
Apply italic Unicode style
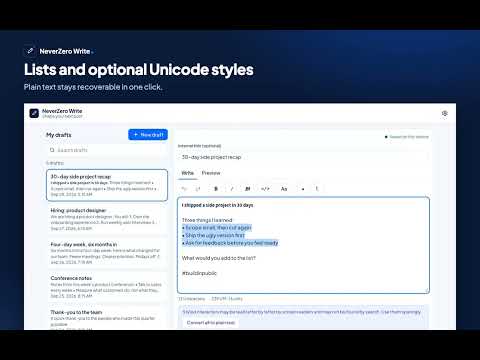tap(232, 189)
